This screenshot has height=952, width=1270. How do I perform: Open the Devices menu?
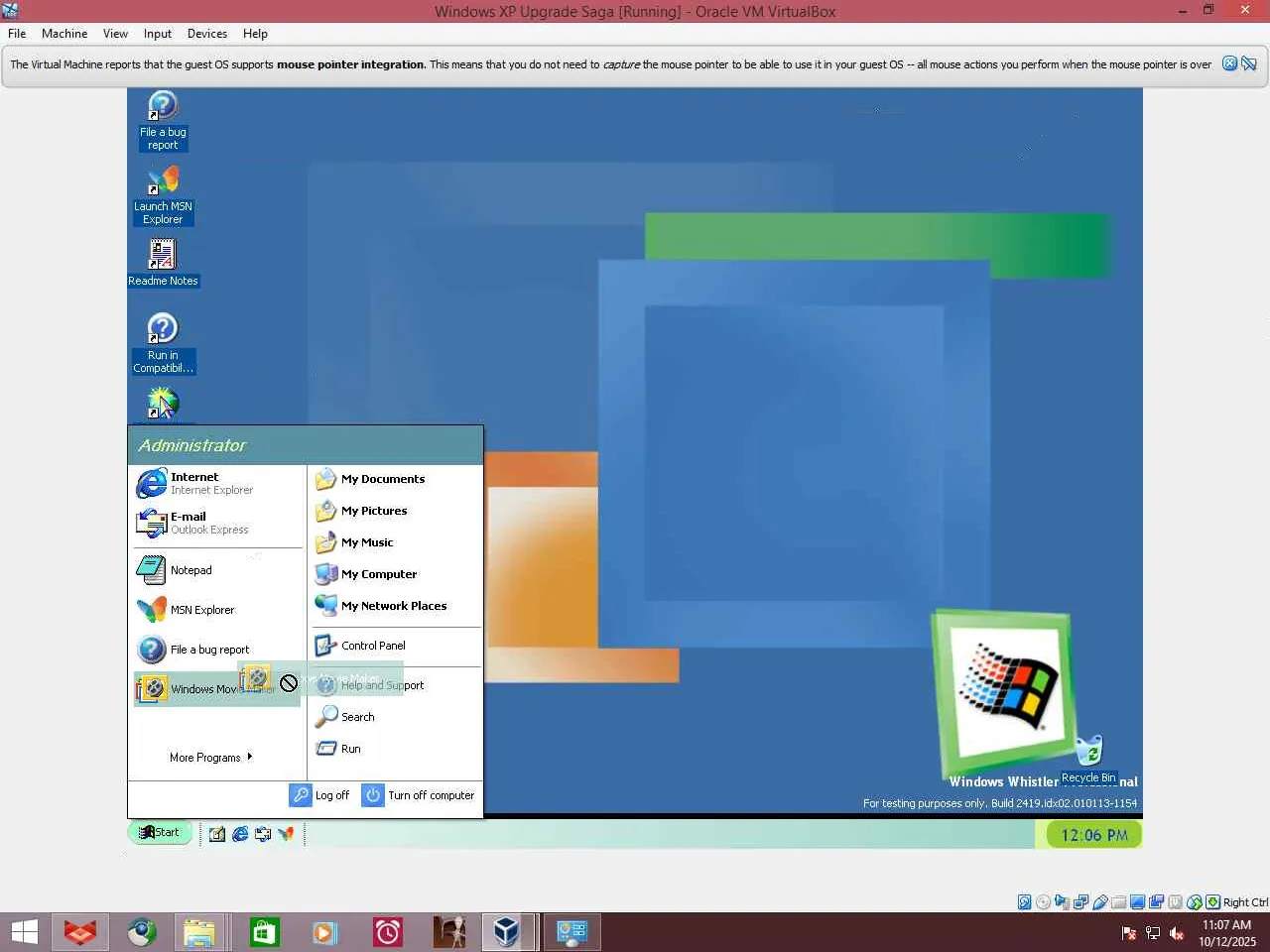click(207, 34)
